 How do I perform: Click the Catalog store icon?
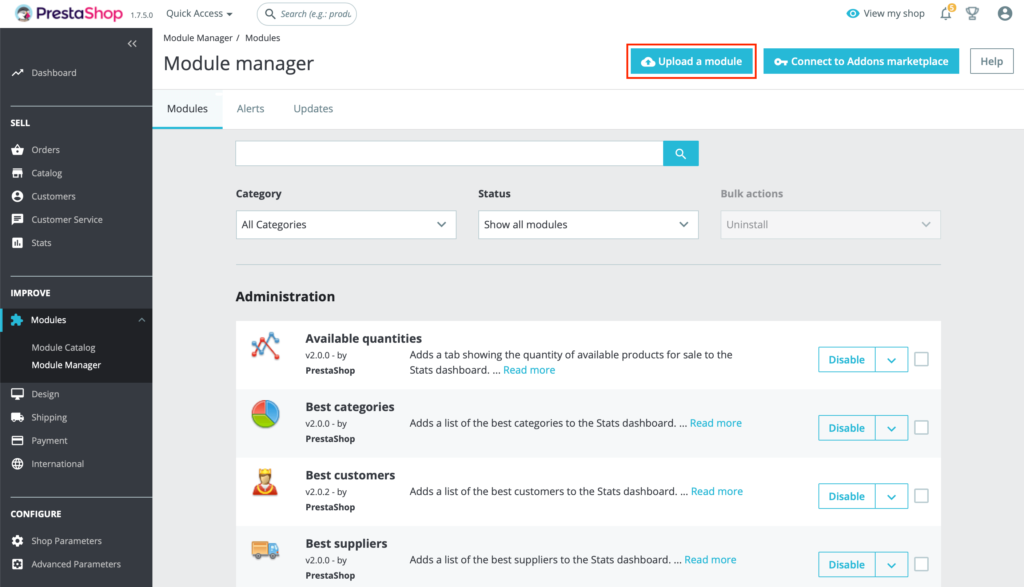pyautogui.click(x=18, y=173)
